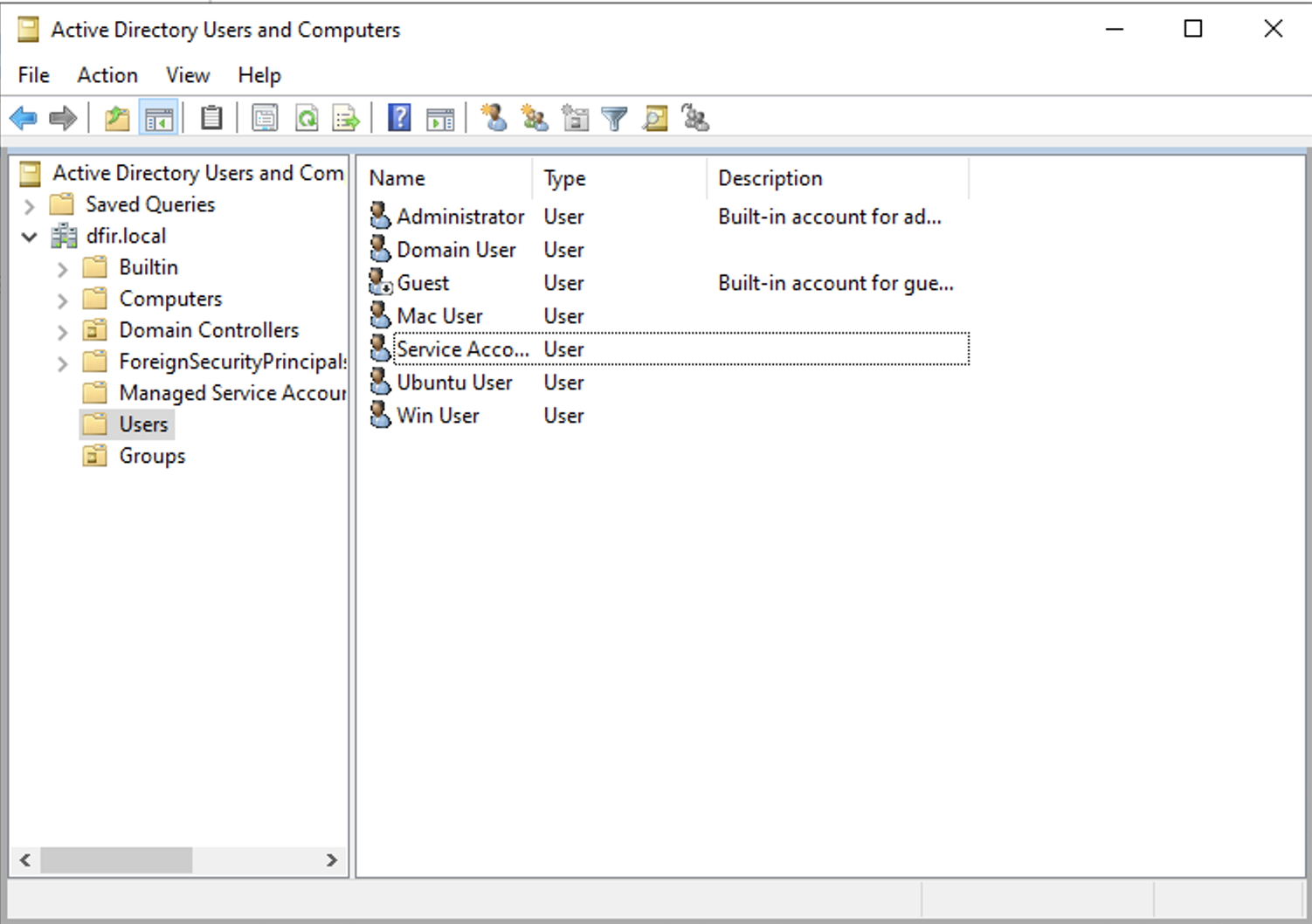The image size is (1312, 924).
Task: Click the Back arrow in toolbar
Action: (24, 118)
